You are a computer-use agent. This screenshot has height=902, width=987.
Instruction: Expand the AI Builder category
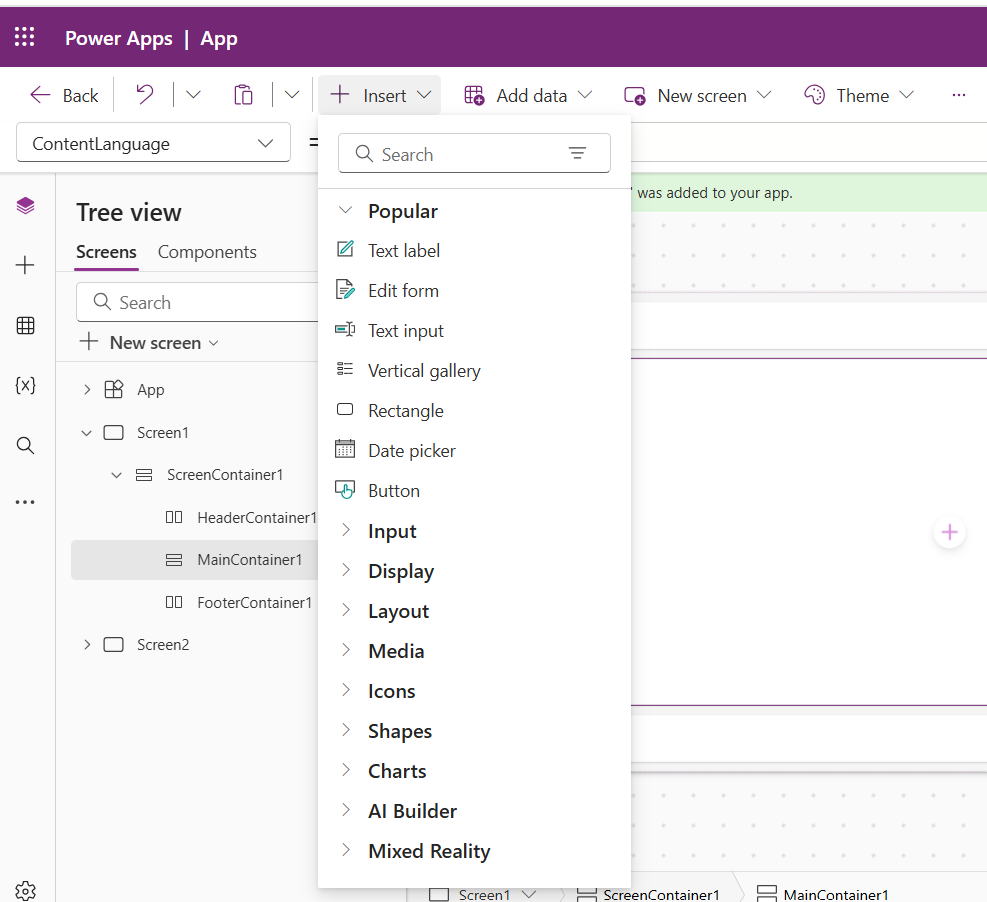[x=346, y=810]
